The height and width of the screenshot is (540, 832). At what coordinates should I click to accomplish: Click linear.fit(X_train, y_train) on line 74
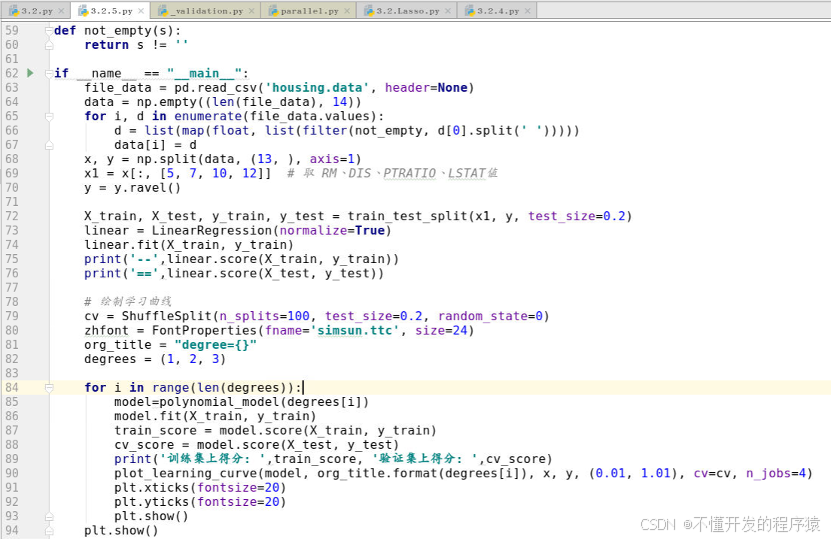click(189, 245)
